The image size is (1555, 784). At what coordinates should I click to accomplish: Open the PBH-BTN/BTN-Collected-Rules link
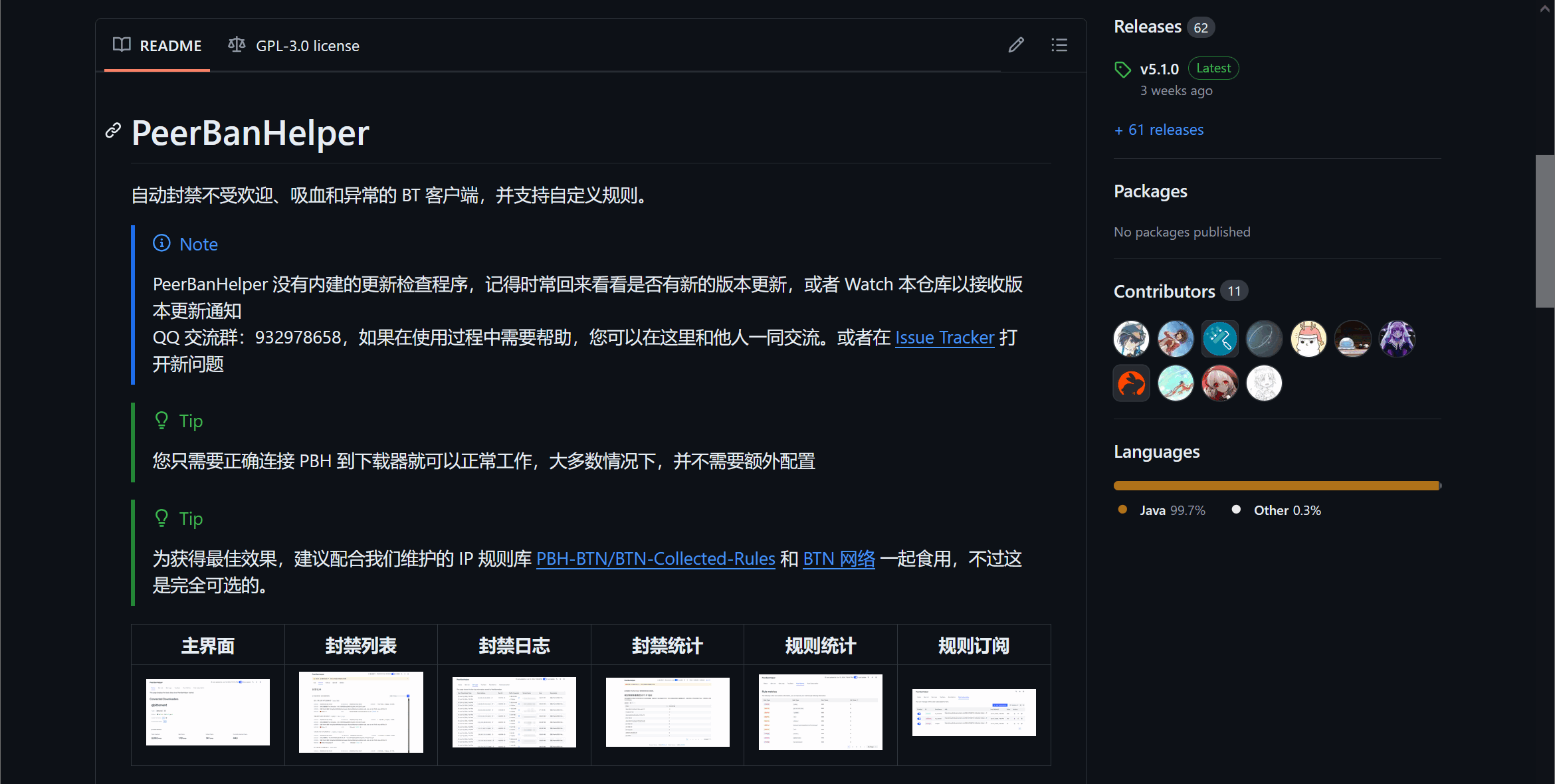pyautogui.click(x=656, y=559)
